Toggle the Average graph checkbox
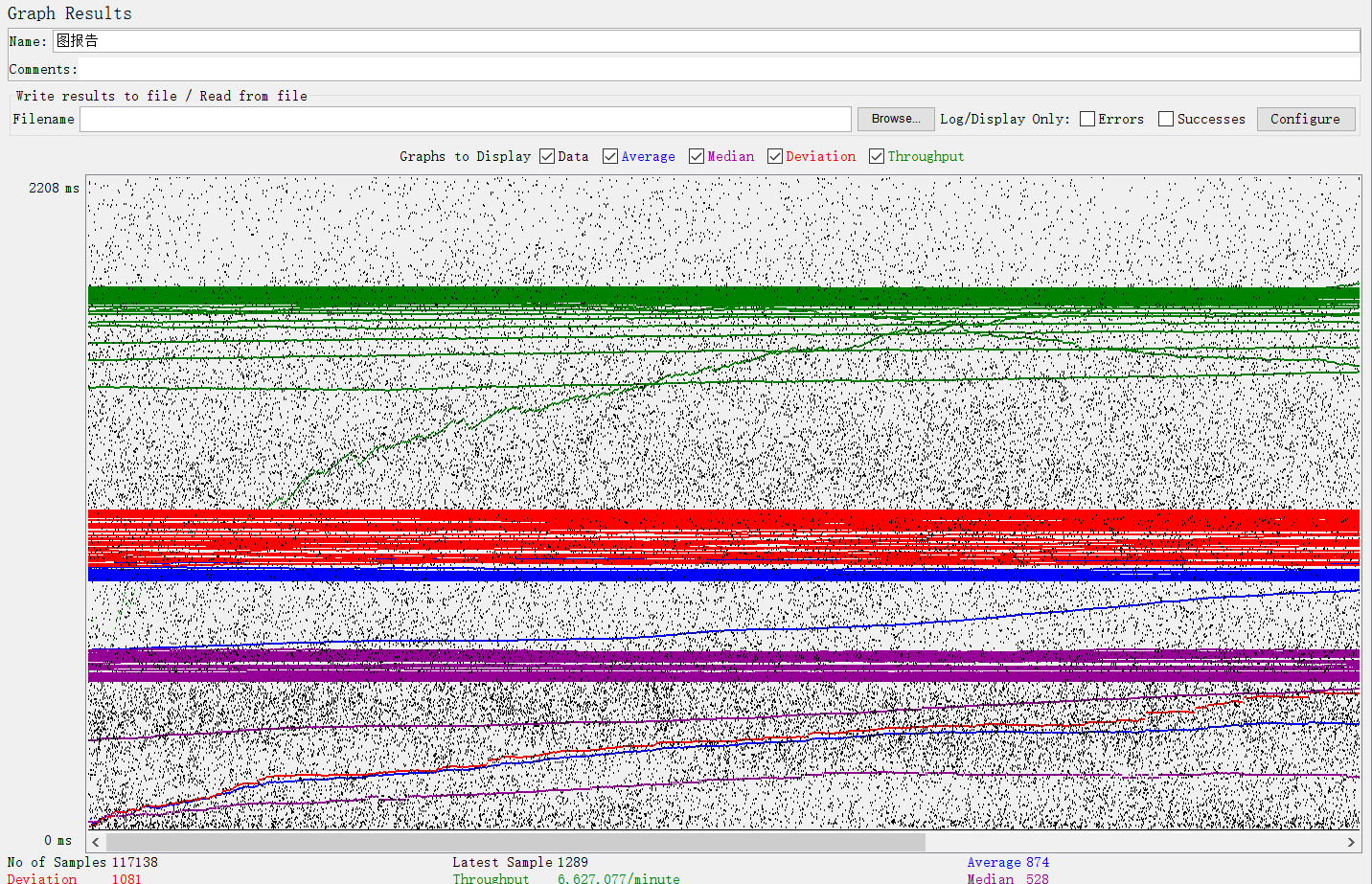1372x884 pixels. (x=610, y=156)
